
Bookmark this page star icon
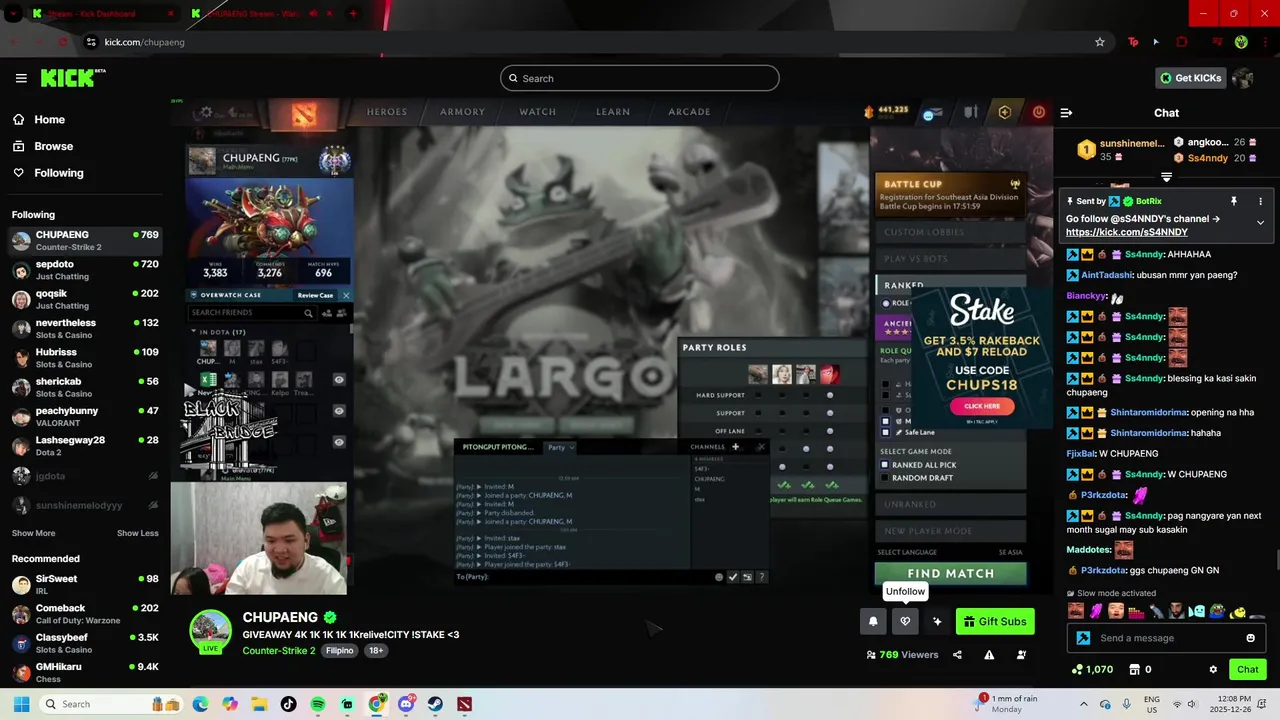(1100, 42)
